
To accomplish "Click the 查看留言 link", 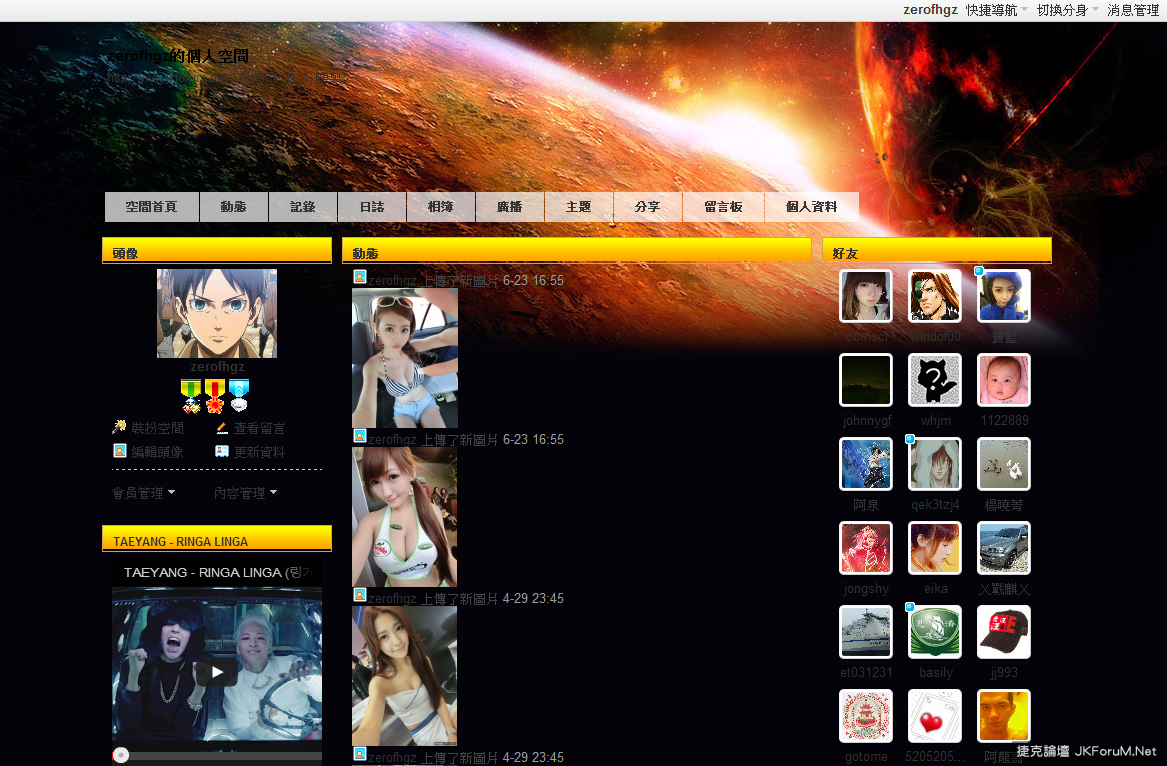I will tap(259, 428).
